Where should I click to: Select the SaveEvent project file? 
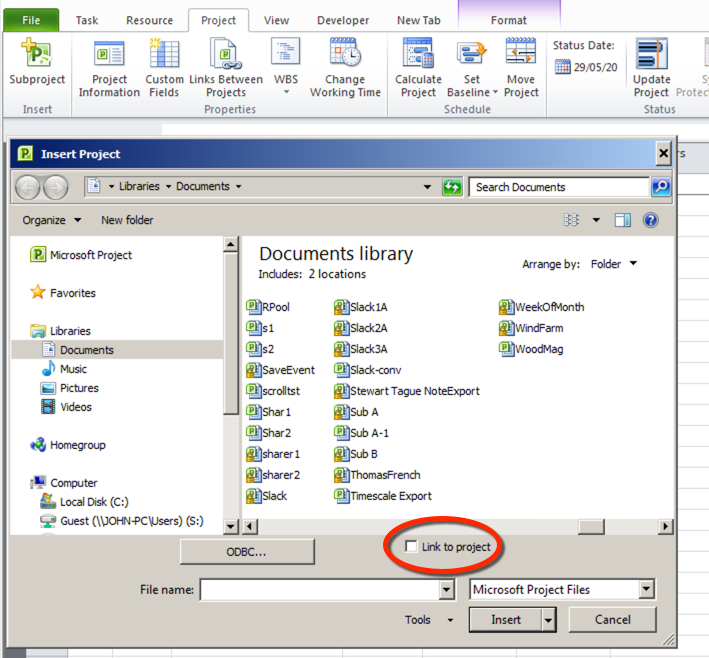tap(280, 370)
